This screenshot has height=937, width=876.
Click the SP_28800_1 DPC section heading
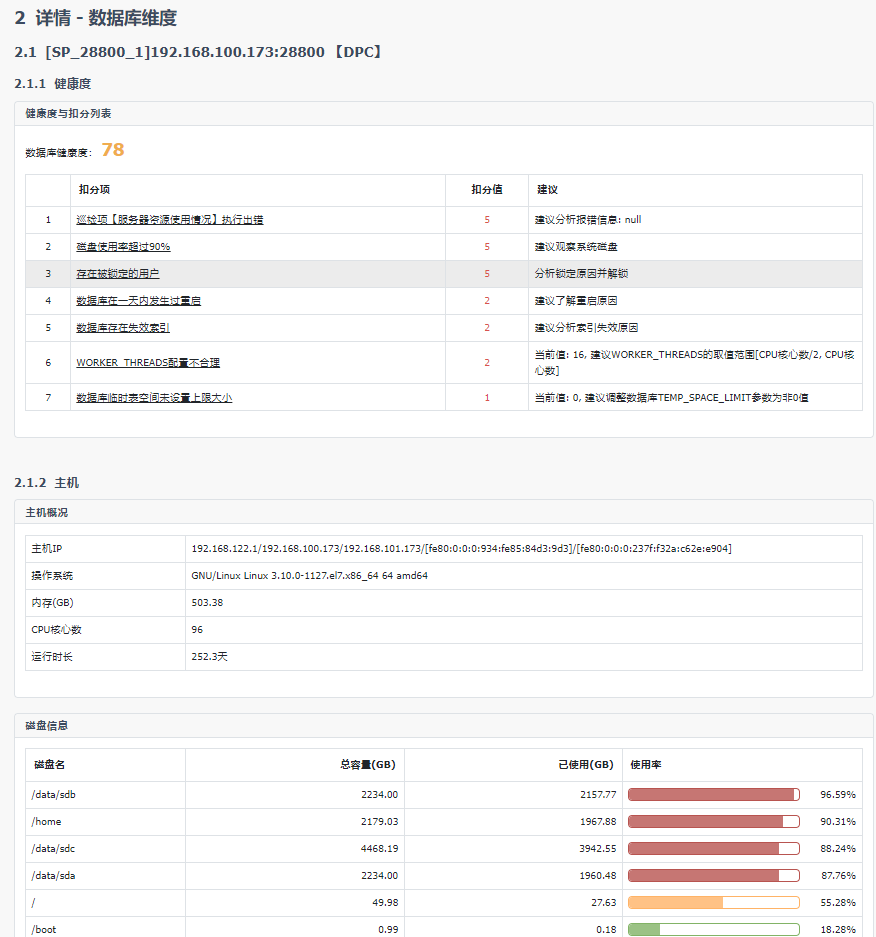click(200, 52)
